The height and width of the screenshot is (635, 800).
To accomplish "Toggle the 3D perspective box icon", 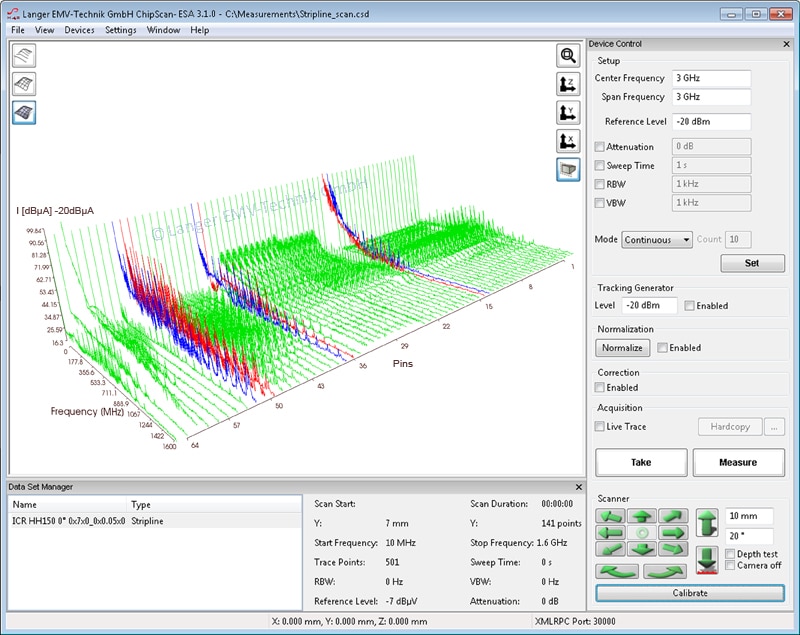I will click(568, 169).
